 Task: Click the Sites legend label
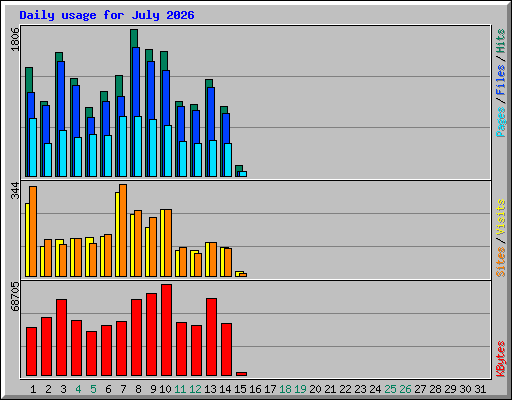click(501, 262)
